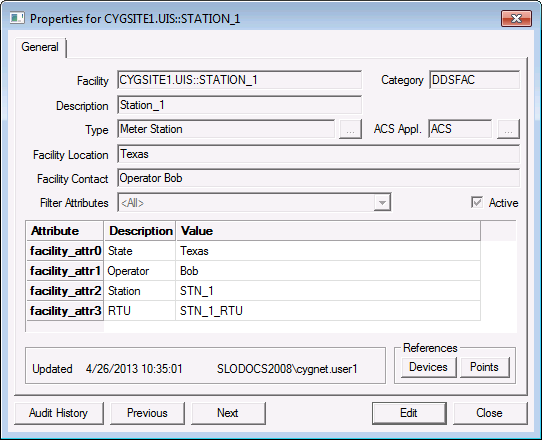This screenshot has height=440, width=542.
Task: Close the Properties dialog with the X button
Action: point(516,18)
